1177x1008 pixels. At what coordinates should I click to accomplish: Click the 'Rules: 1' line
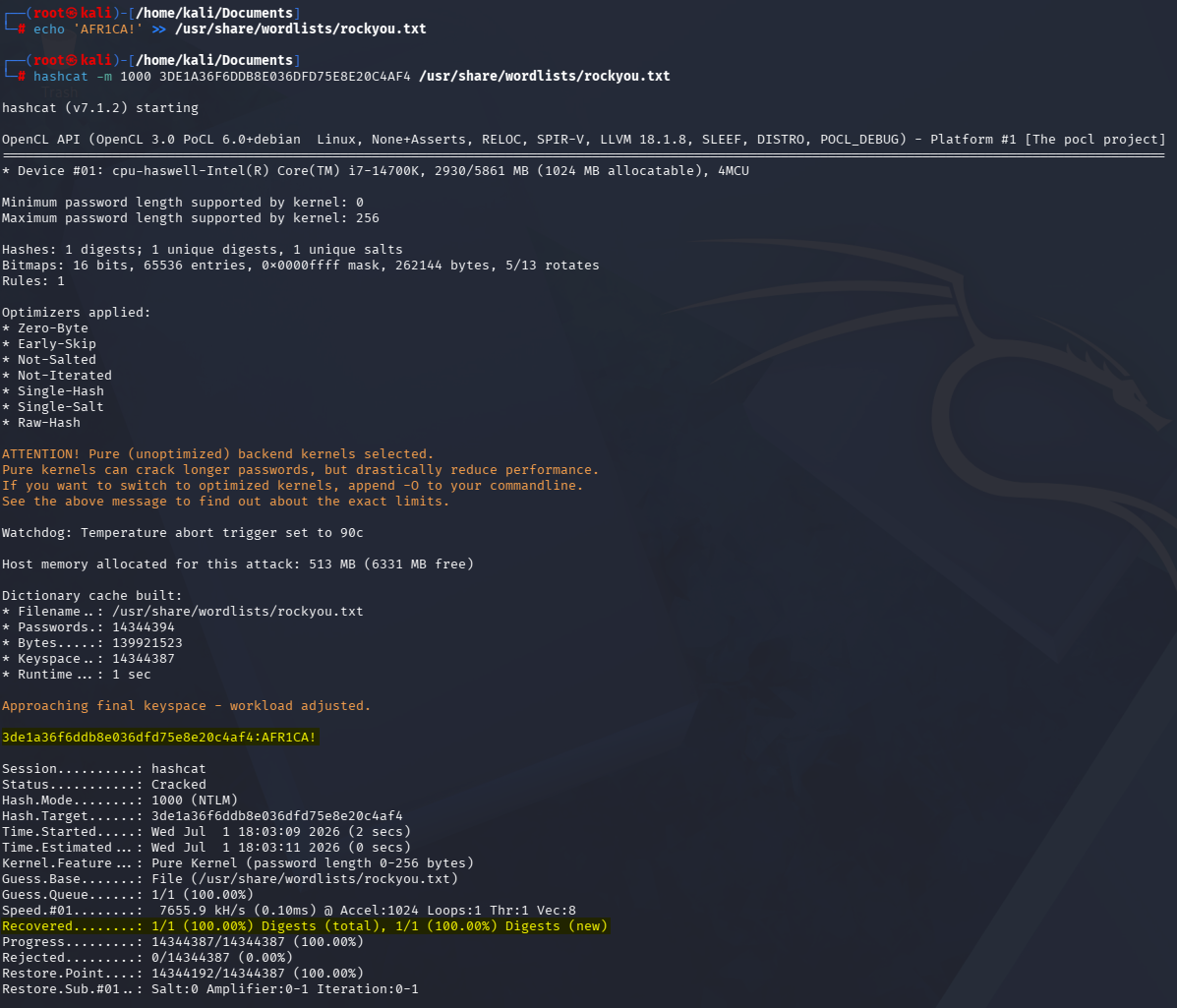point(33,281)
